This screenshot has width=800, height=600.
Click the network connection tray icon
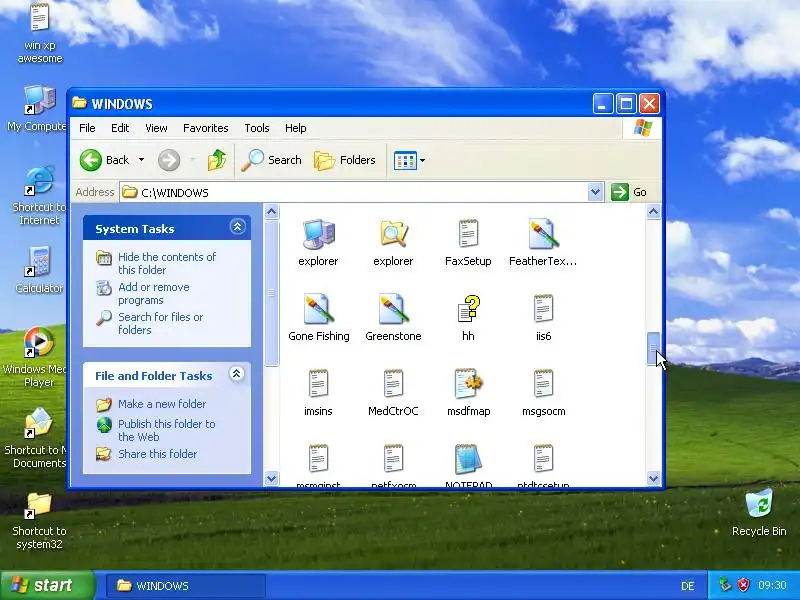725,585
